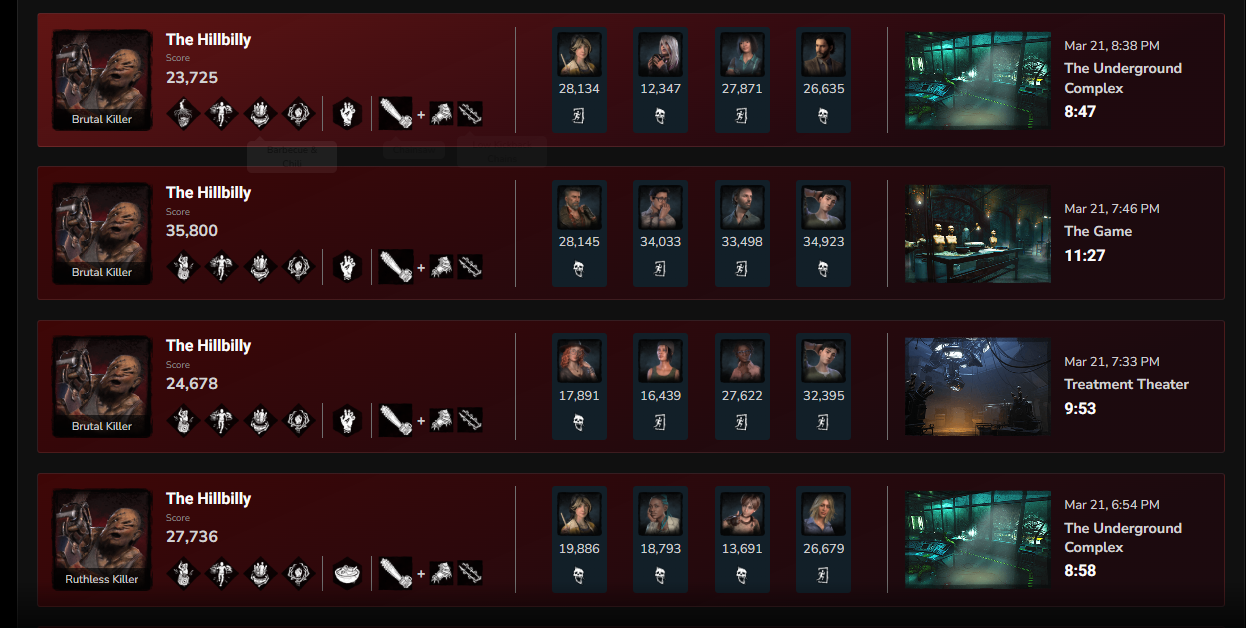Click the escaped icon under score 26,679
1246x628 pixels.
[823, 576]
